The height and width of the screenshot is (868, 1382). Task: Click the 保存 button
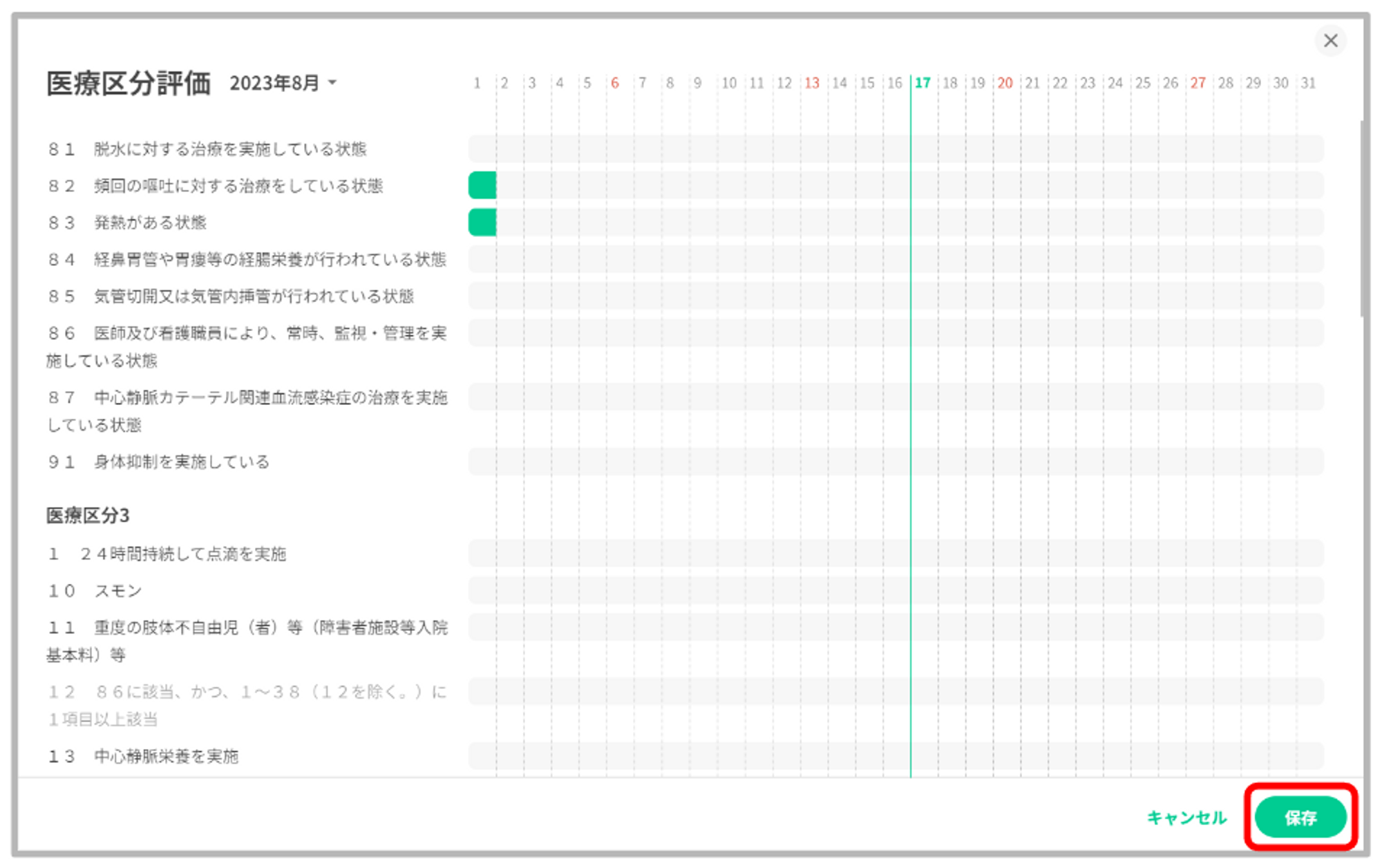[x=1300, y=818]
